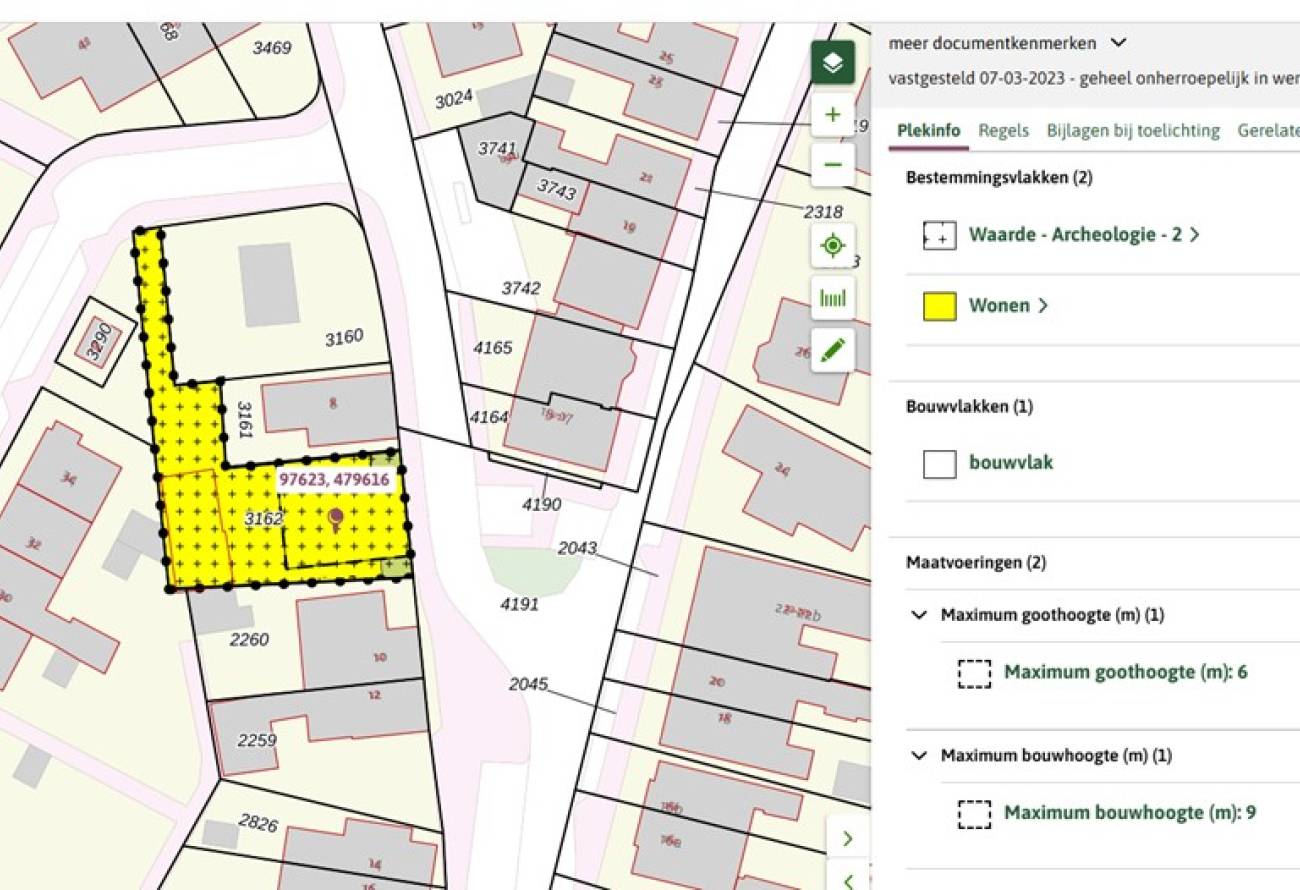The image size is (1300, 890).
Task: Zoom out of the map
Action: [832, 165]
